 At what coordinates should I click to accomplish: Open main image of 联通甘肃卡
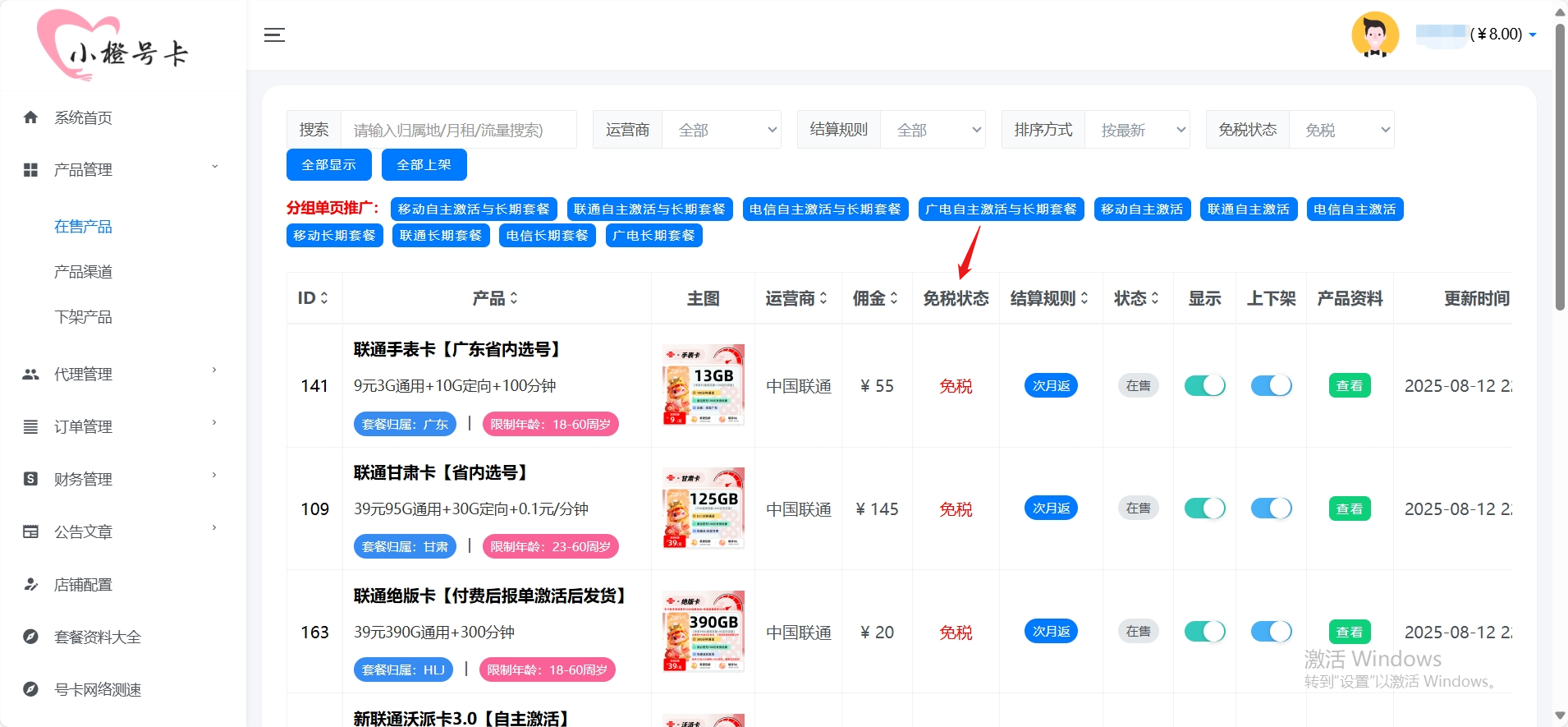coord(704,508)
